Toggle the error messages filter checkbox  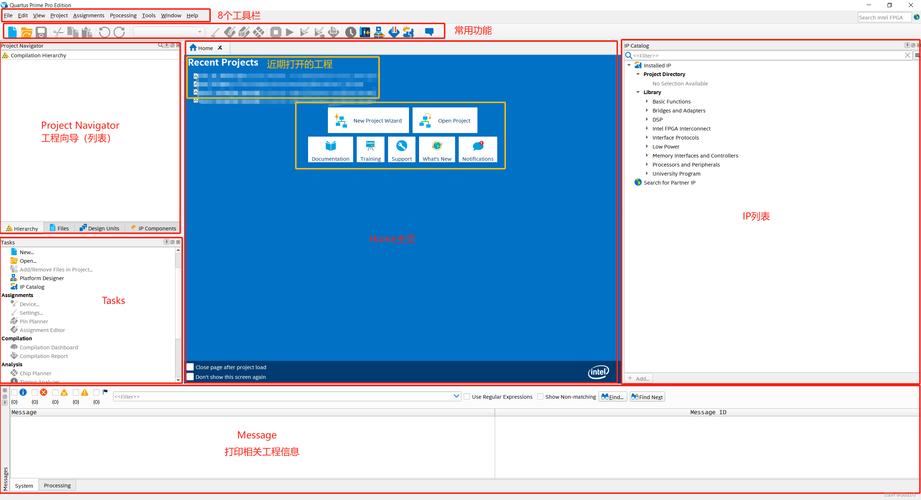[35, 392]
